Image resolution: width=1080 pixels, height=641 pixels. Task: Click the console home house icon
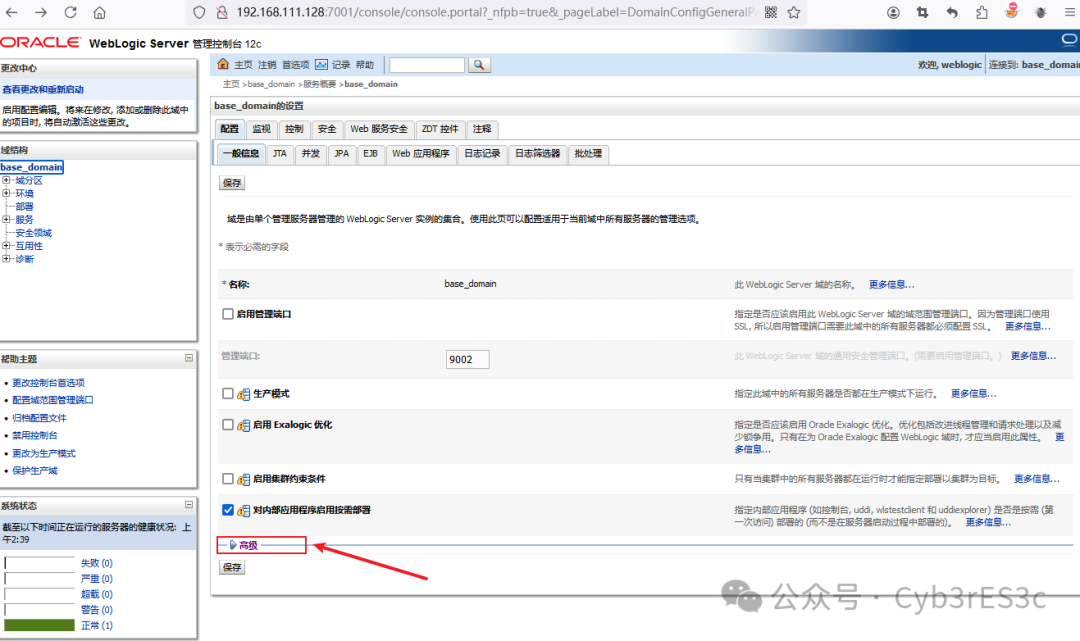[x=222, y=64]
